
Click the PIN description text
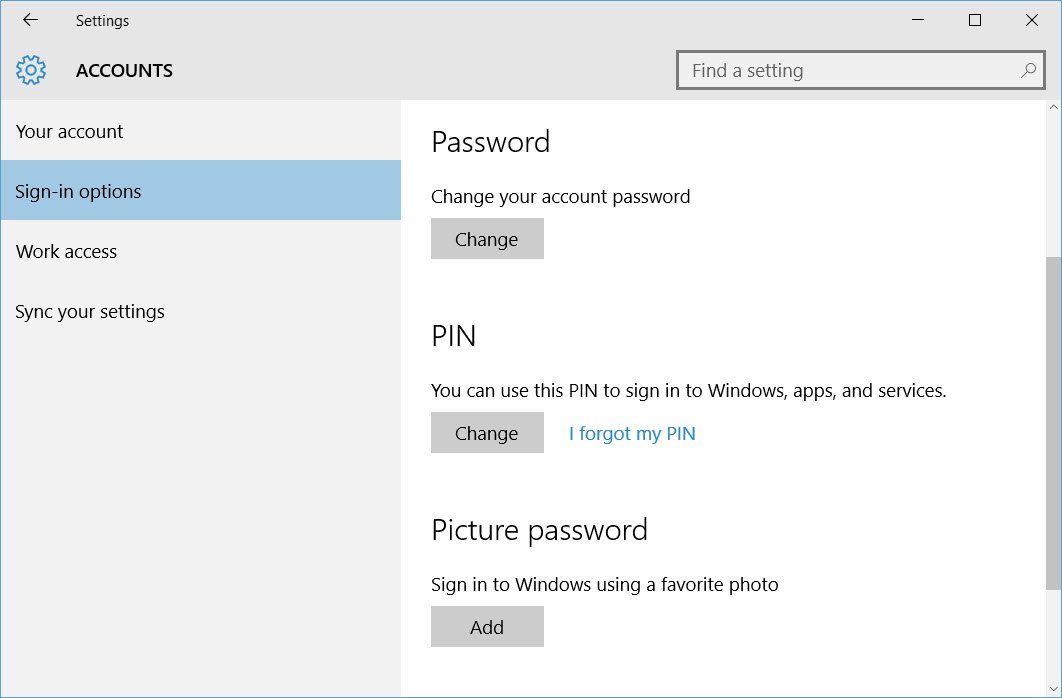point(688,390)
